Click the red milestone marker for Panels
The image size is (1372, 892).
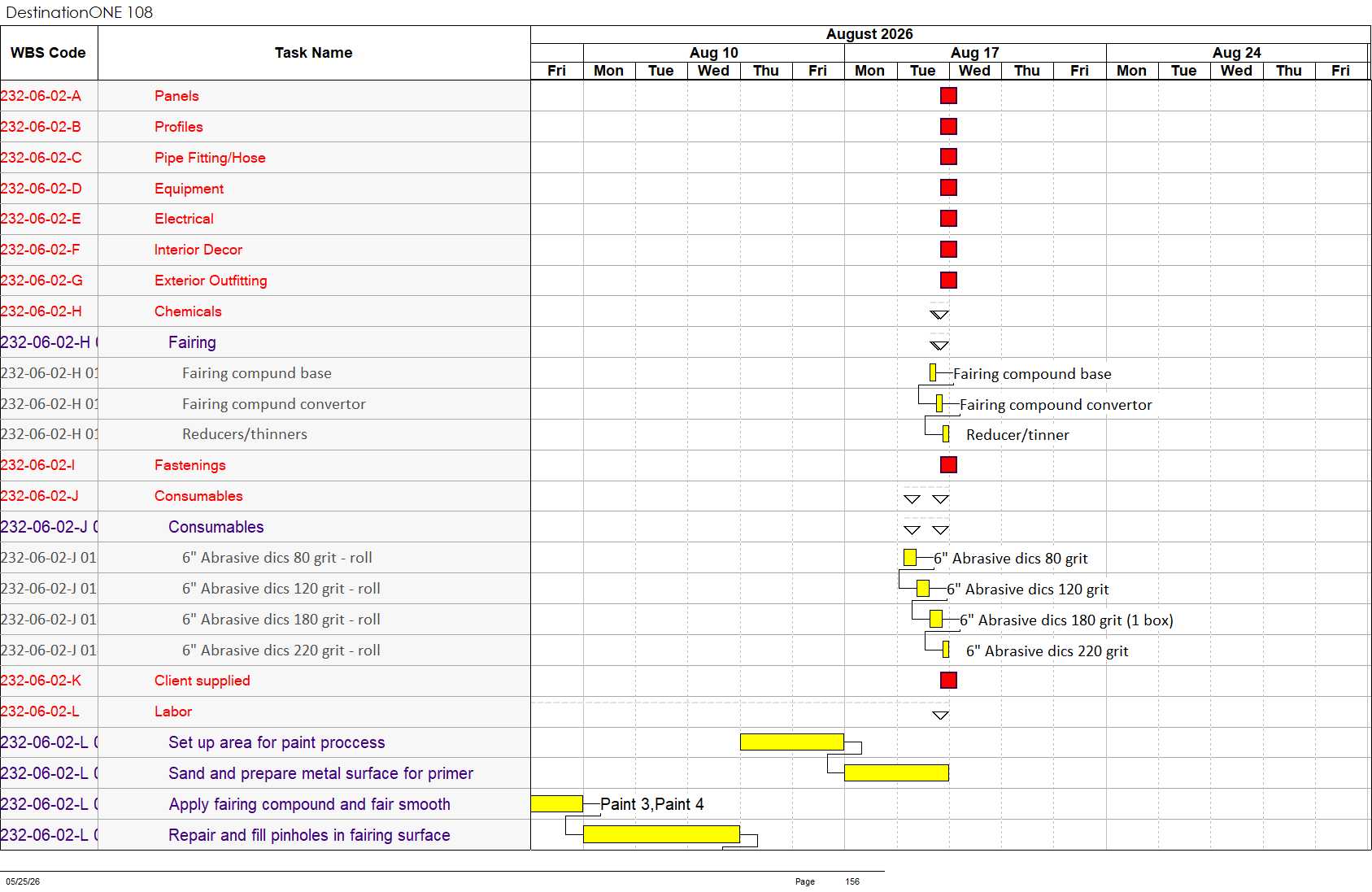pyautogui.click(x=948, y=96)
